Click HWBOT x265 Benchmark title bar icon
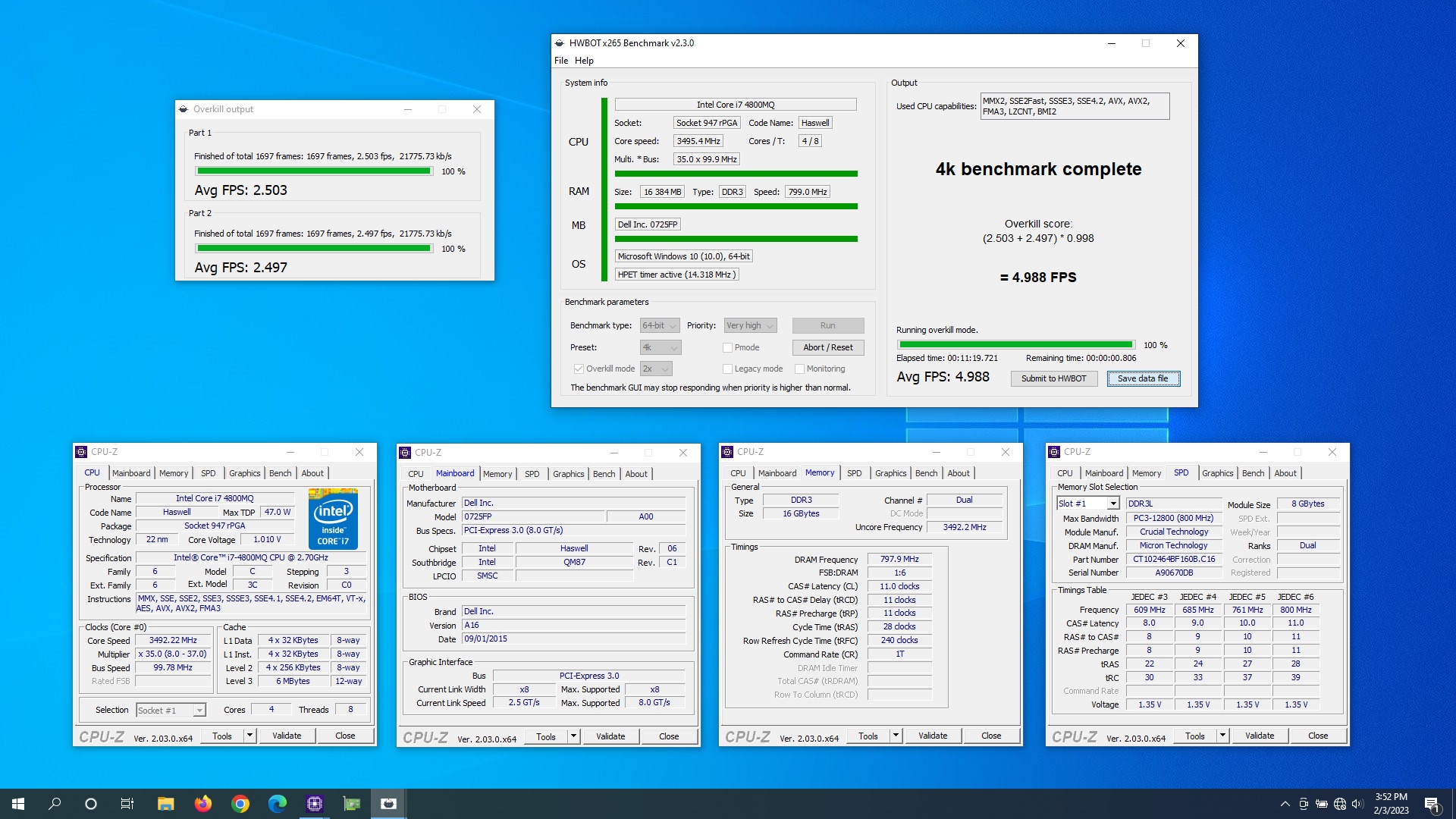Image resolution: width=1456 pixels, height=819 pixels. [x=560, y=43]
